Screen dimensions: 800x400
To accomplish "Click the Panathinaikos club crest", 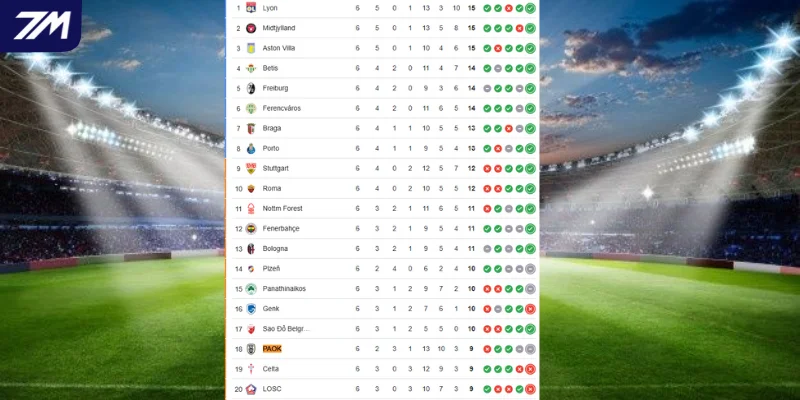I will point(251,288).
